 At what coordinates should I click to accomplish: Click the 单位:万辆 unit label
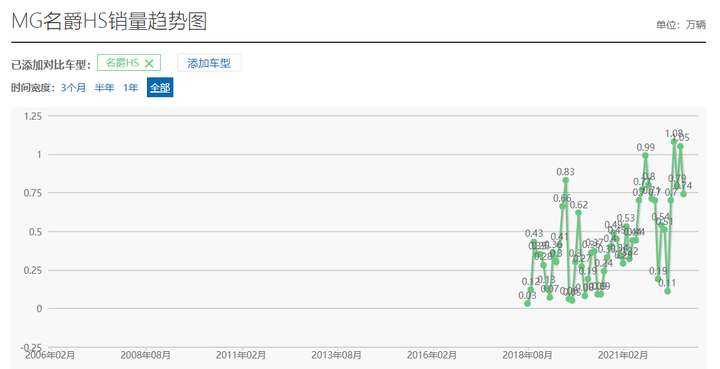click(681, 25)
